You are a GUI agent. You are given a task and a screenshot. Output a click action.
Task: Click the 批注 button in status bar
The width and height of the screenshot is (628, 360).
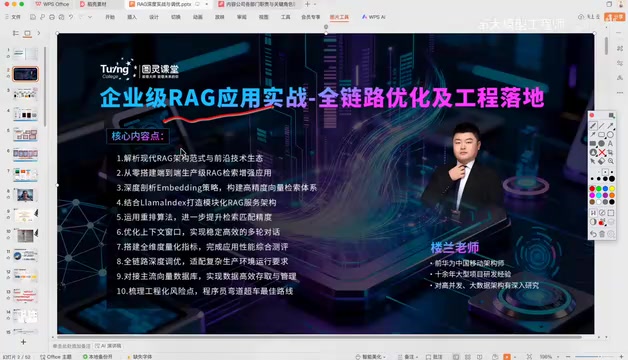(x=434, y=356)
